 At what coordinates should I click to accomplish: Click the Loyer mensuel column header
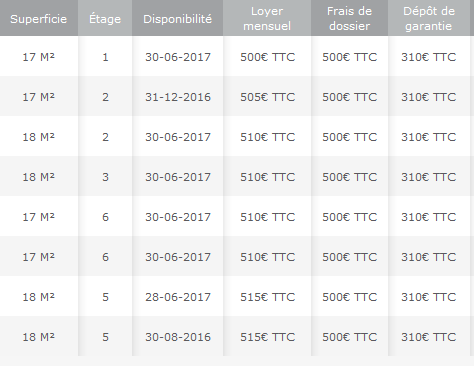267,19
